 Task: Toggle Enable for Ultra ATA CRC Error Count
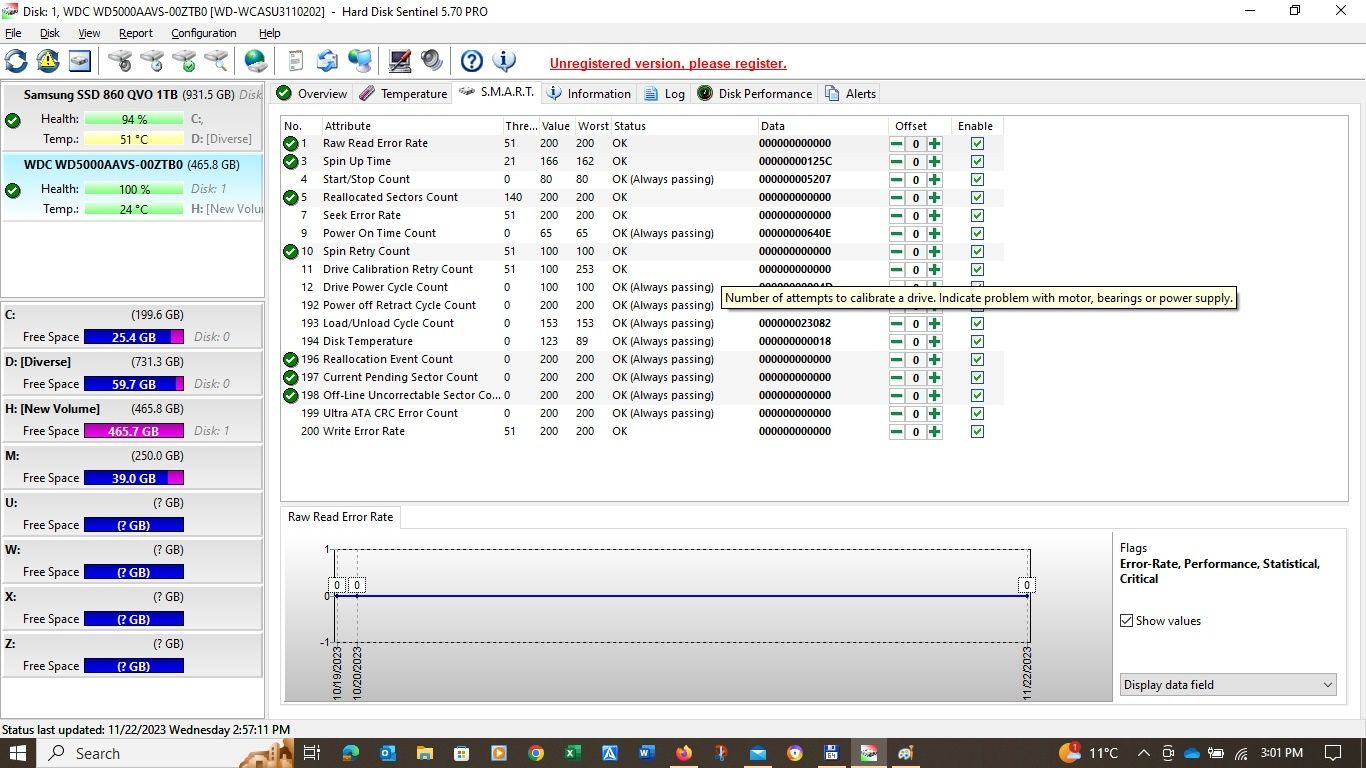coord(977,414)
